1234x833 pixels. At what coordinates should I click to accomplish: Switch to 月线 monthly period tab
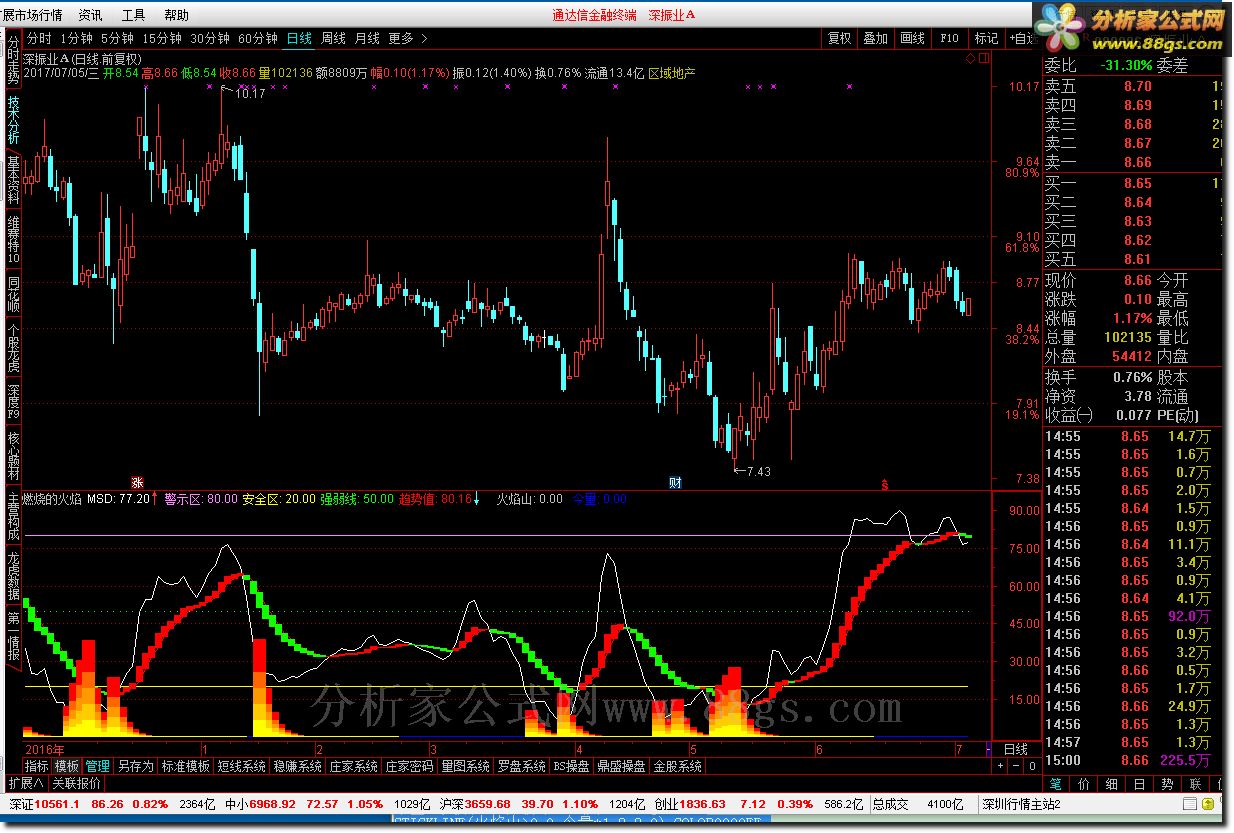click(367, 38)
